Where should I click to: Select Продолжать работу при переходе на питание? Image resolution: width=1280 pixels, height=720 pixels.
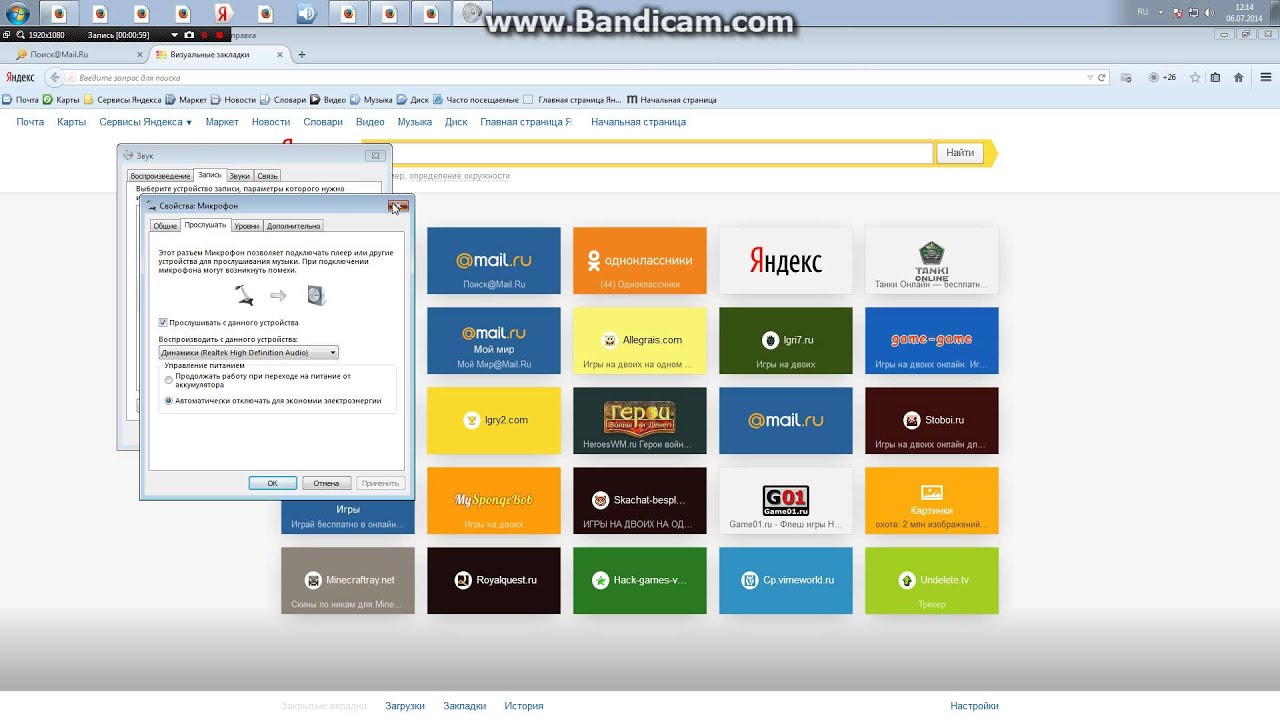tap(168, 380)
